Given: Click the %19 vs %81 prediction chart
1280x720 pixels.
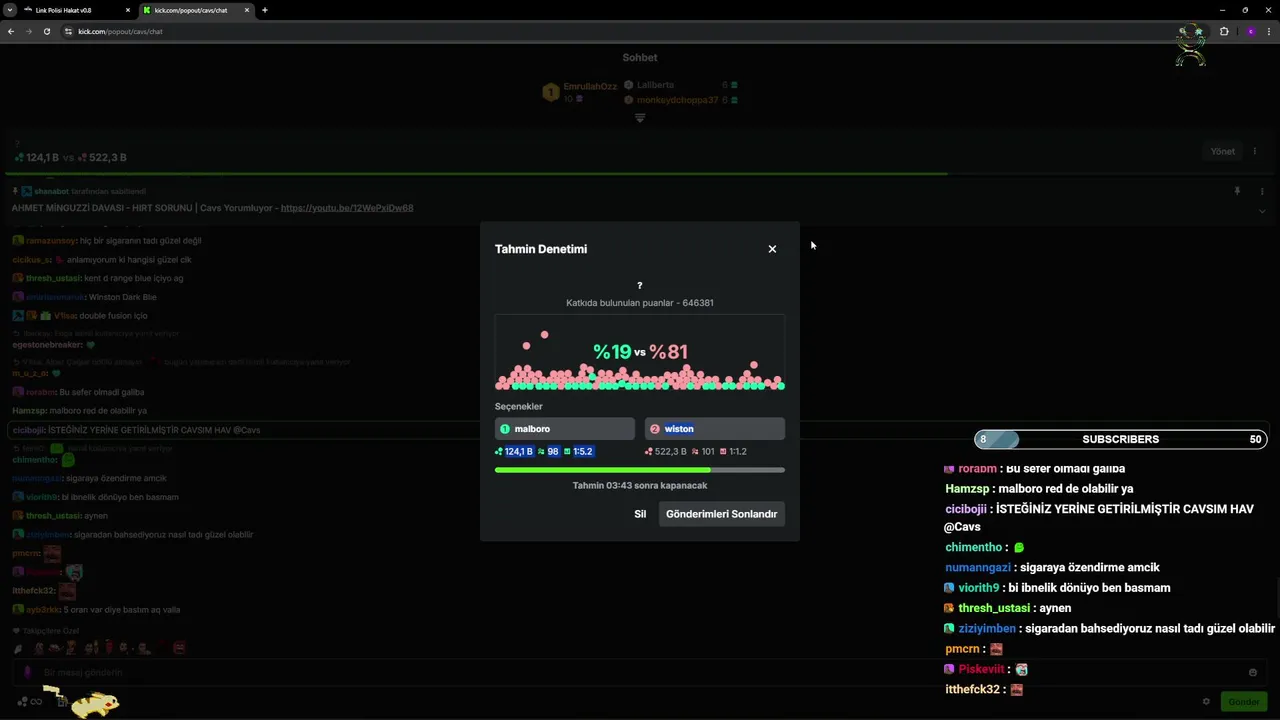Looking at the screenshot, I should (x=640, y=353).
